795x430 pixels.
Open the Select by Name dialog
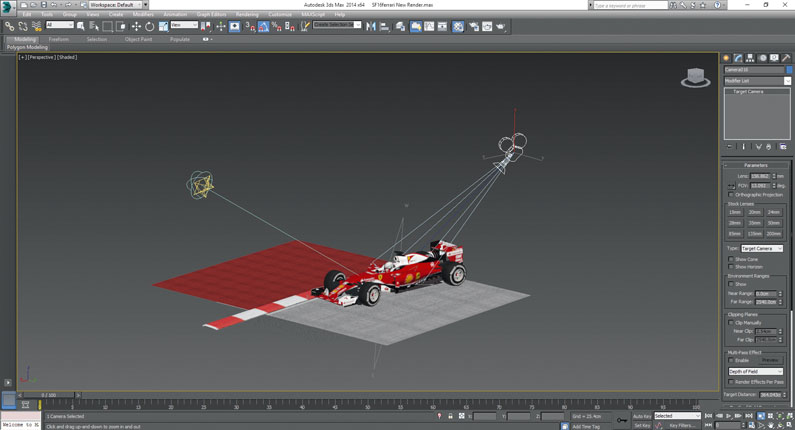pos(94,26)
